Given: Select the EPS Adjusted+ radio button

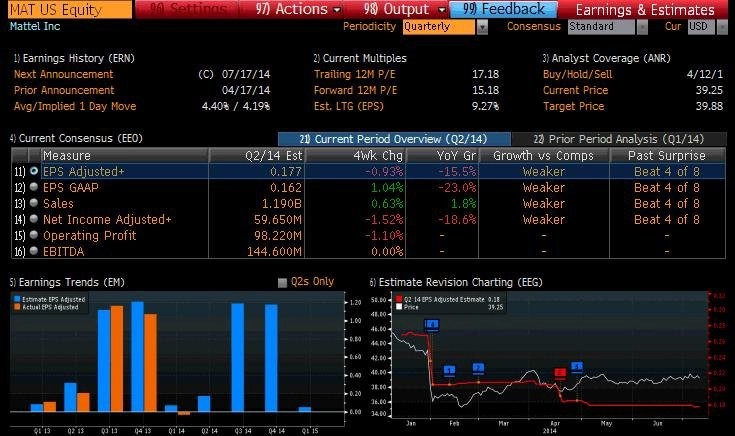Looking at the screenshot, I should pyautogui.click(x=34, y=172).
